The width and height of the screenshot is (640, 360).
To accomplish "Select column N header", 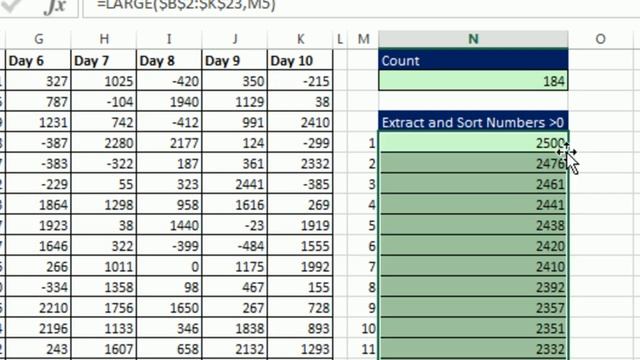I will pos(473,39).
